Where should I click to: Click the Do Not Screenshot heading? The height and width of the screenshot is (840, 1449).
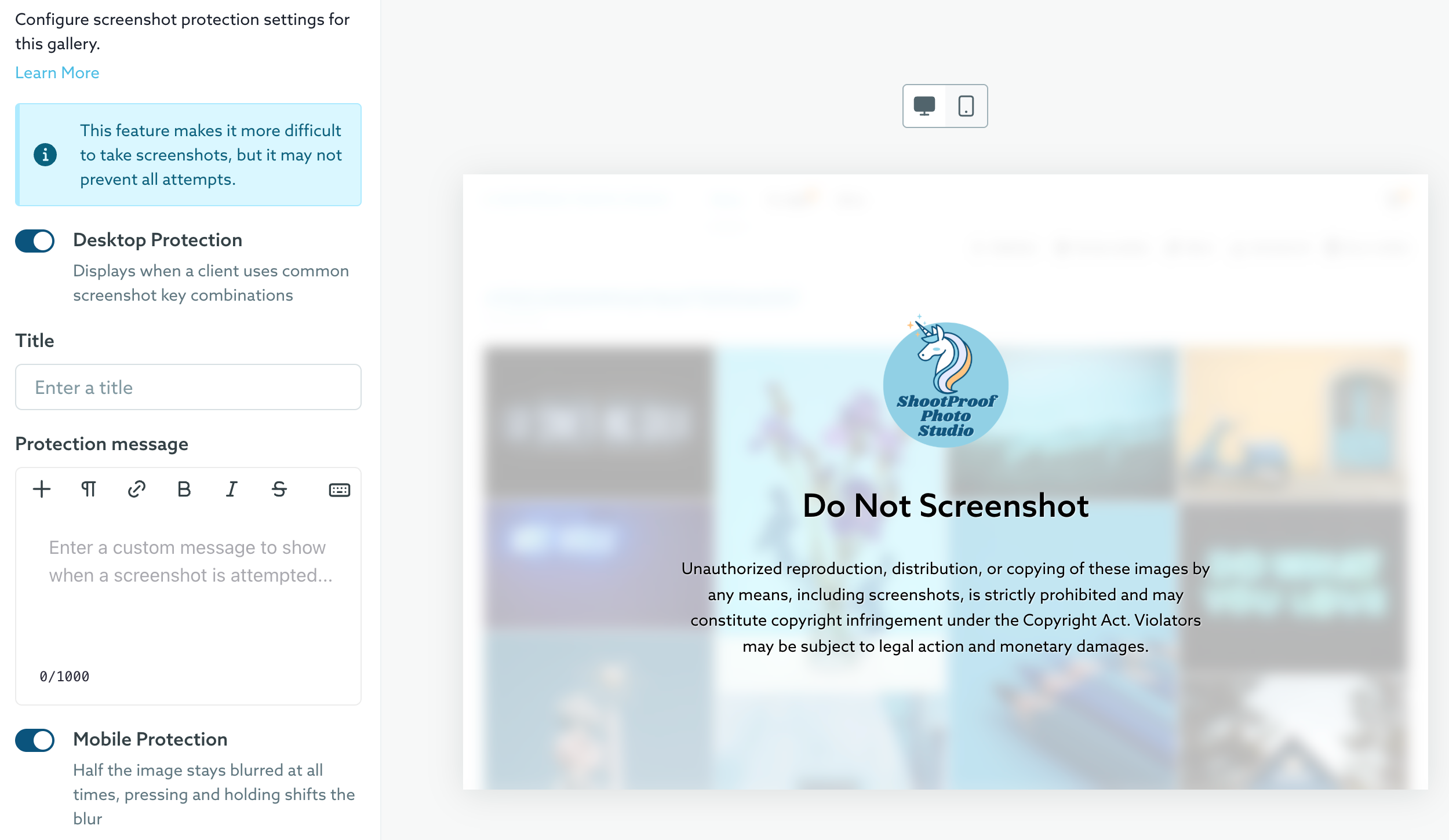click(945, 506)
